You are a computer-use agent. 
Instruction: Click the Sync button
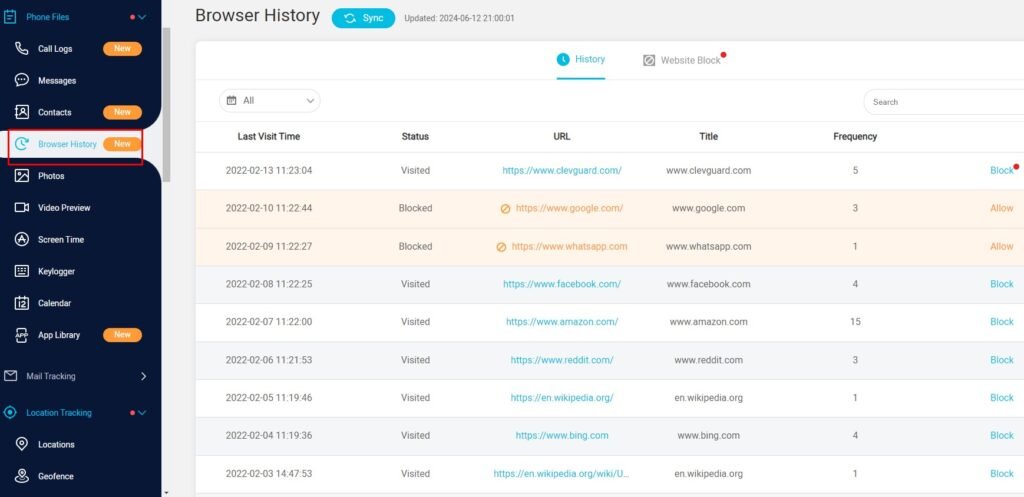point(363,18)
